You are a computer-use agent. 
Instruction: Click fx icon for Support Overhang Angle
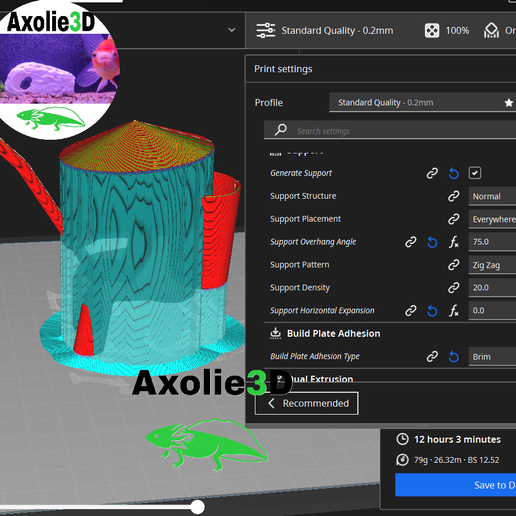(x=454, y=242)
